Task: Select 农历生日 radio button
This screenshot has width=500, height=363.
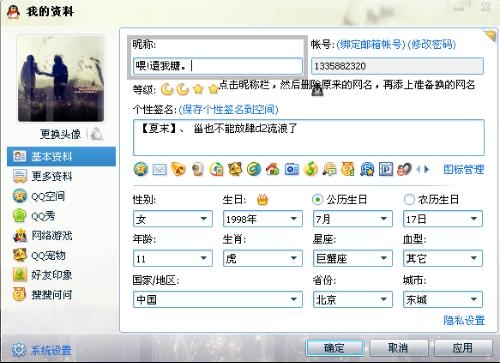Action: pyautogui.click(x=409, y=199)
